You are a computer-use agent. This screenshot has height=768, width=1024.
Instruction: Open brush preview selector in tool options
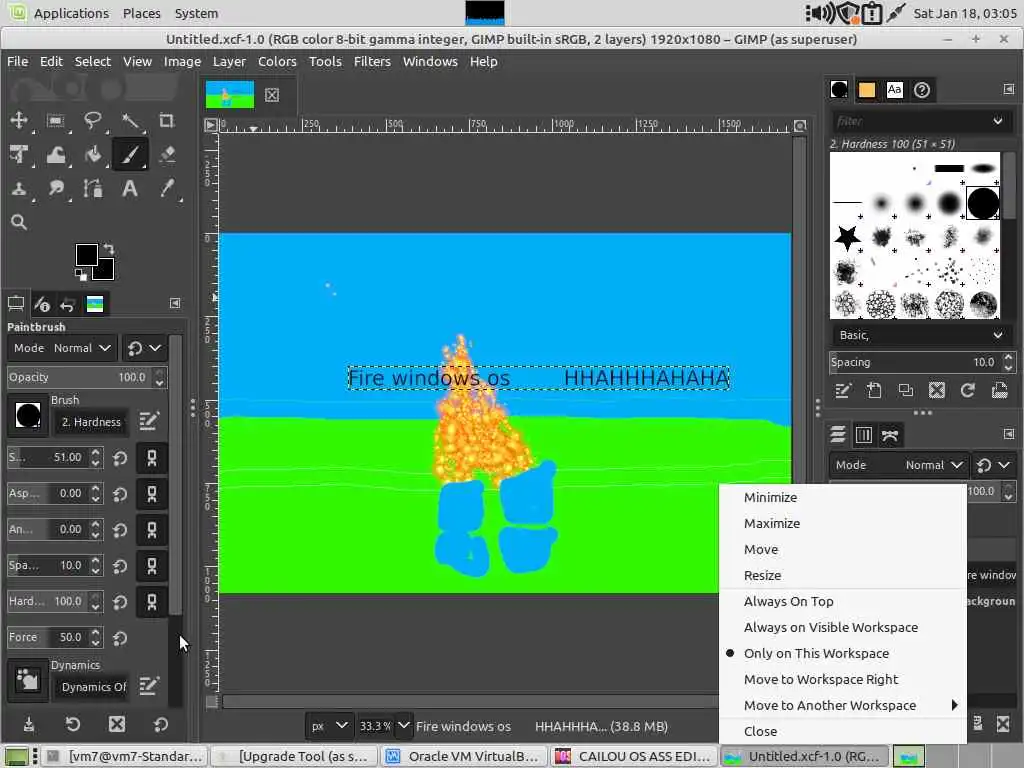pos(28,415)
